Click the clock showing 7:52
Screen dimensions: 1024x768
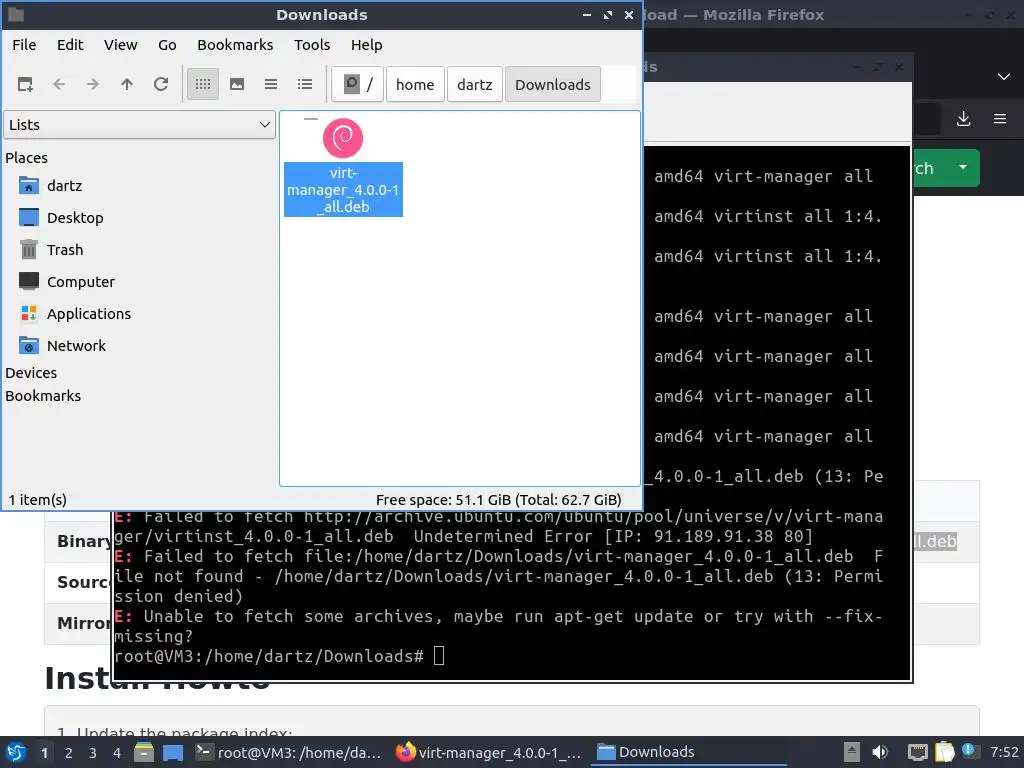point(1004,752)
